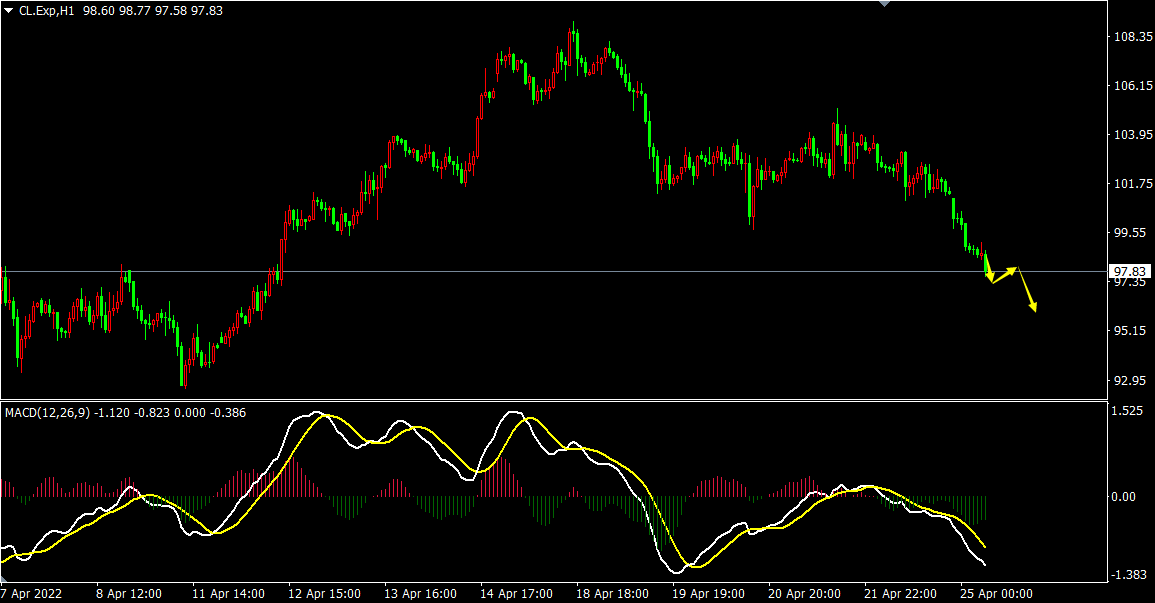Click the 103.95 price scale value
Image resolution: width=1155 pixels, height=603 pixels.
1134,135
